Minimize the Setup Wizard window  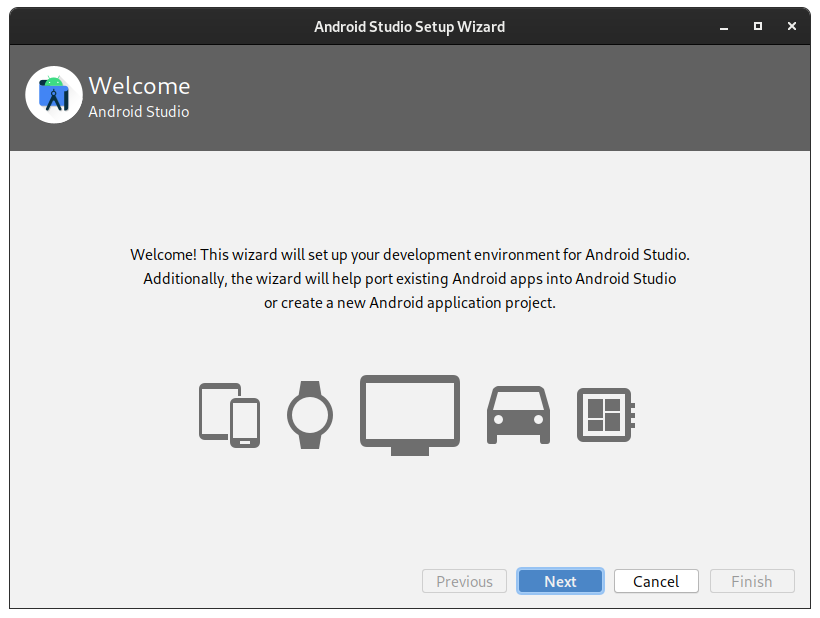(724, 27)
